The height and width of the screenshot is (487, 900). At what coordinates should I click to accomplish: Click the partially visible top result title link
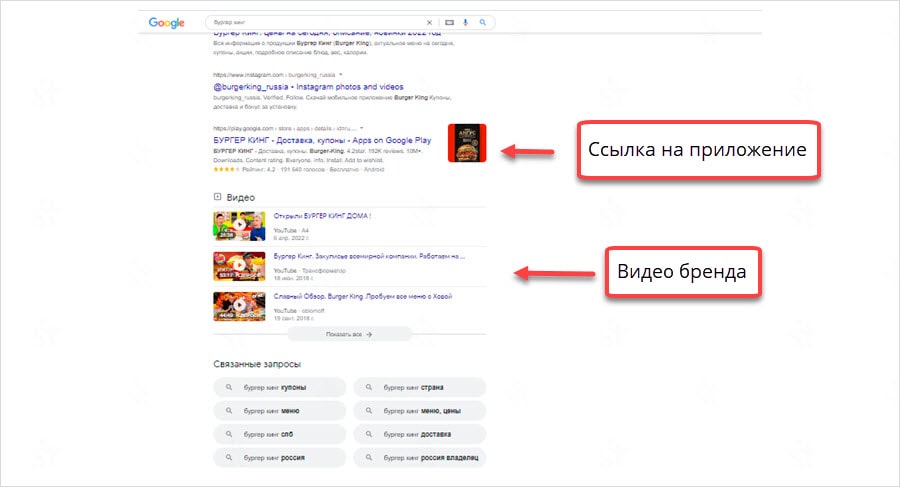[x=327, y=33]
